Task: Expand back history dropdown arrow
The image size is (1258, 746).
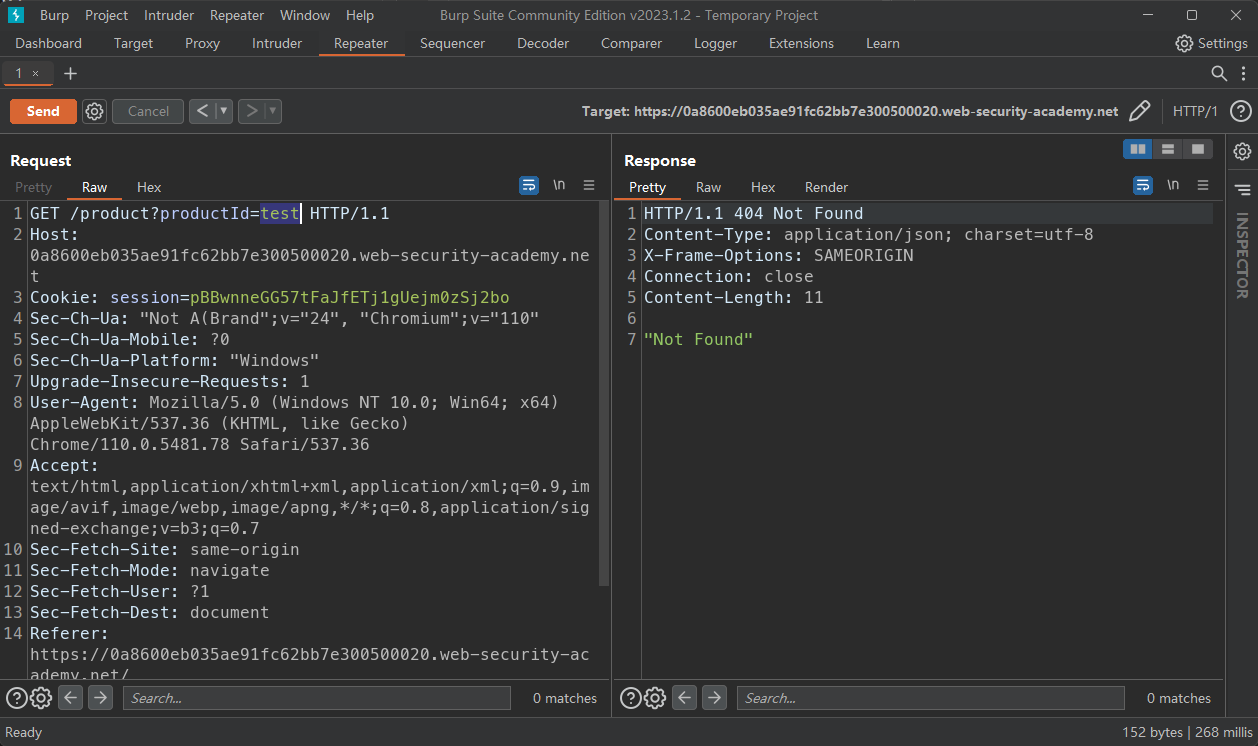Action: coord(224,111)
